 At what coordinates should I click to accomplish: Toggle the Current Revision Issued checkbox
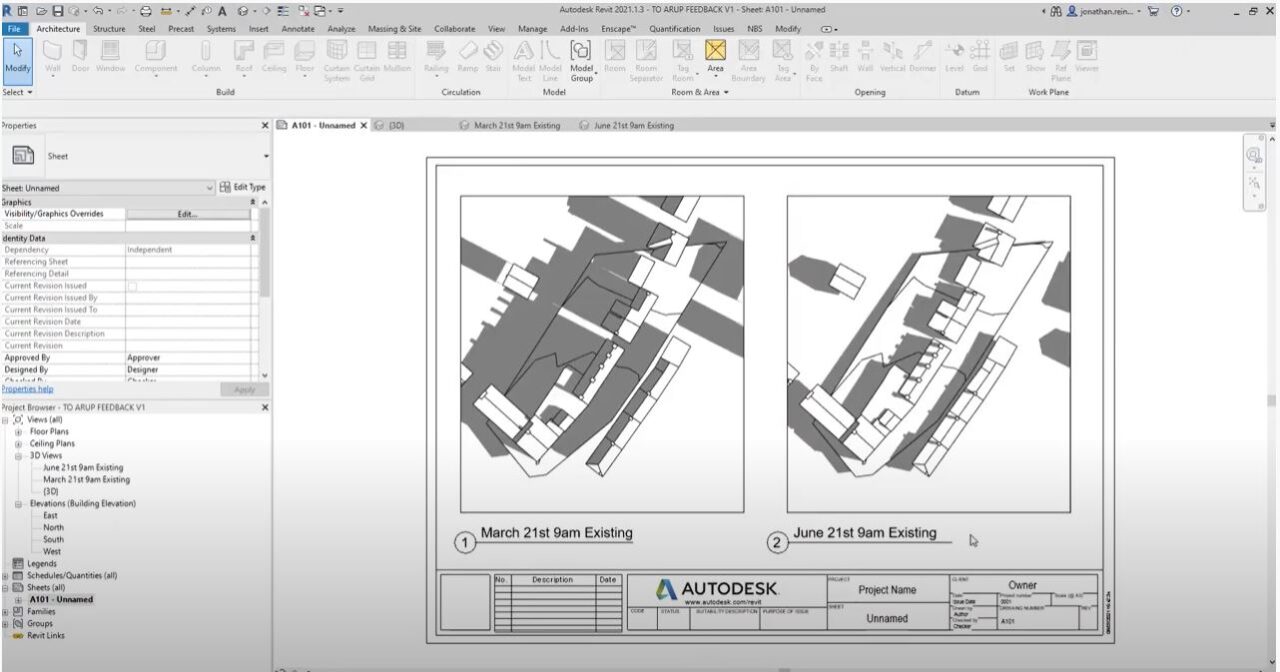pos(131,285)
